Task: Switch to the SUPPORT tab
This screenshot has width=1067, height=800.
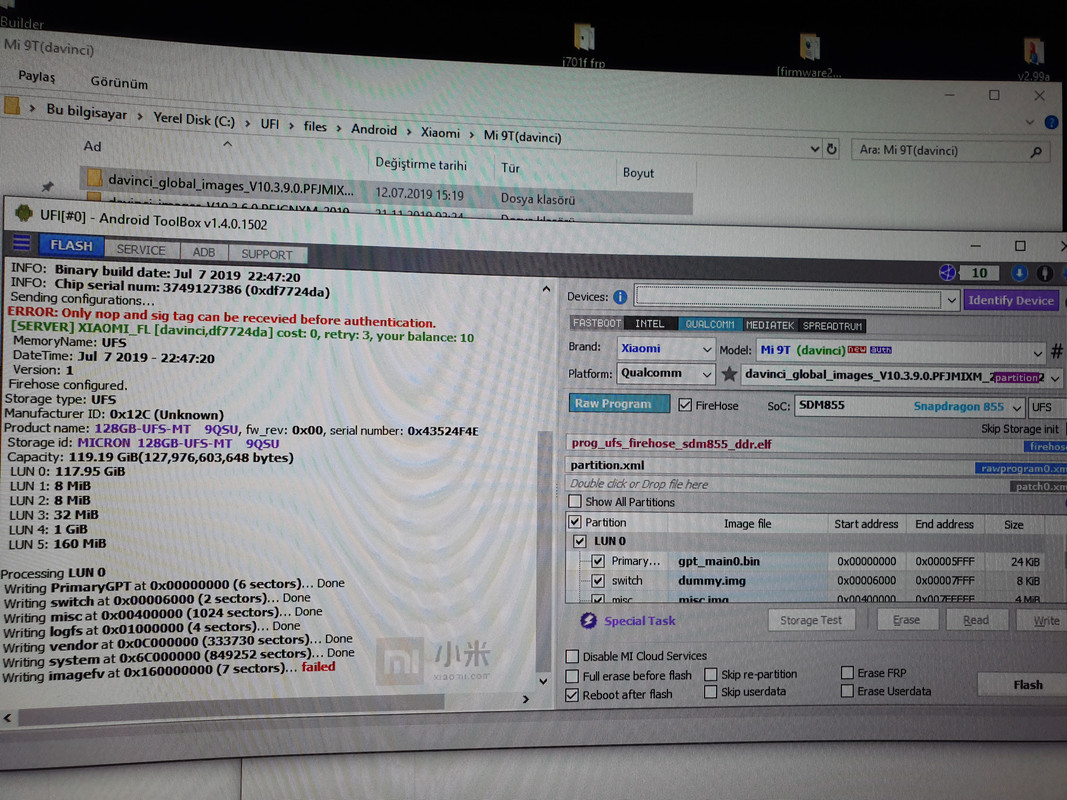Action: 267,254
